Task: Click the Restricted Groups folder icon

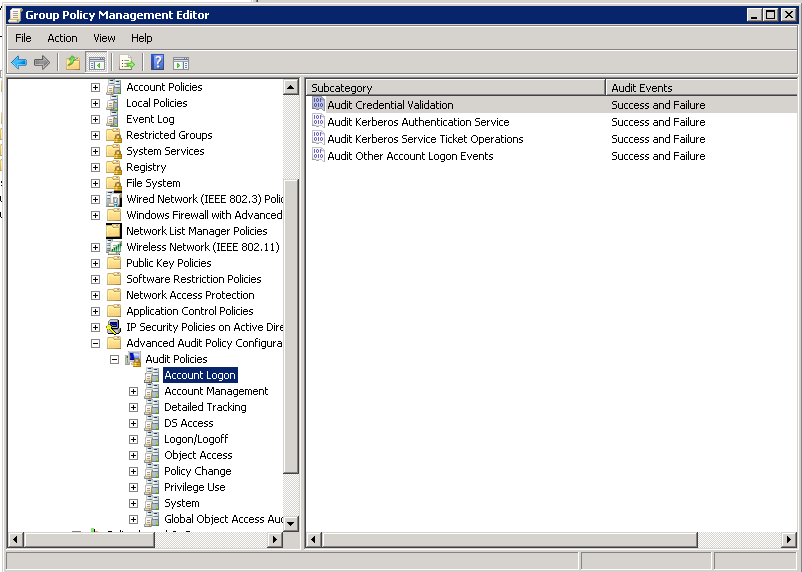Action: pos(114,135)
